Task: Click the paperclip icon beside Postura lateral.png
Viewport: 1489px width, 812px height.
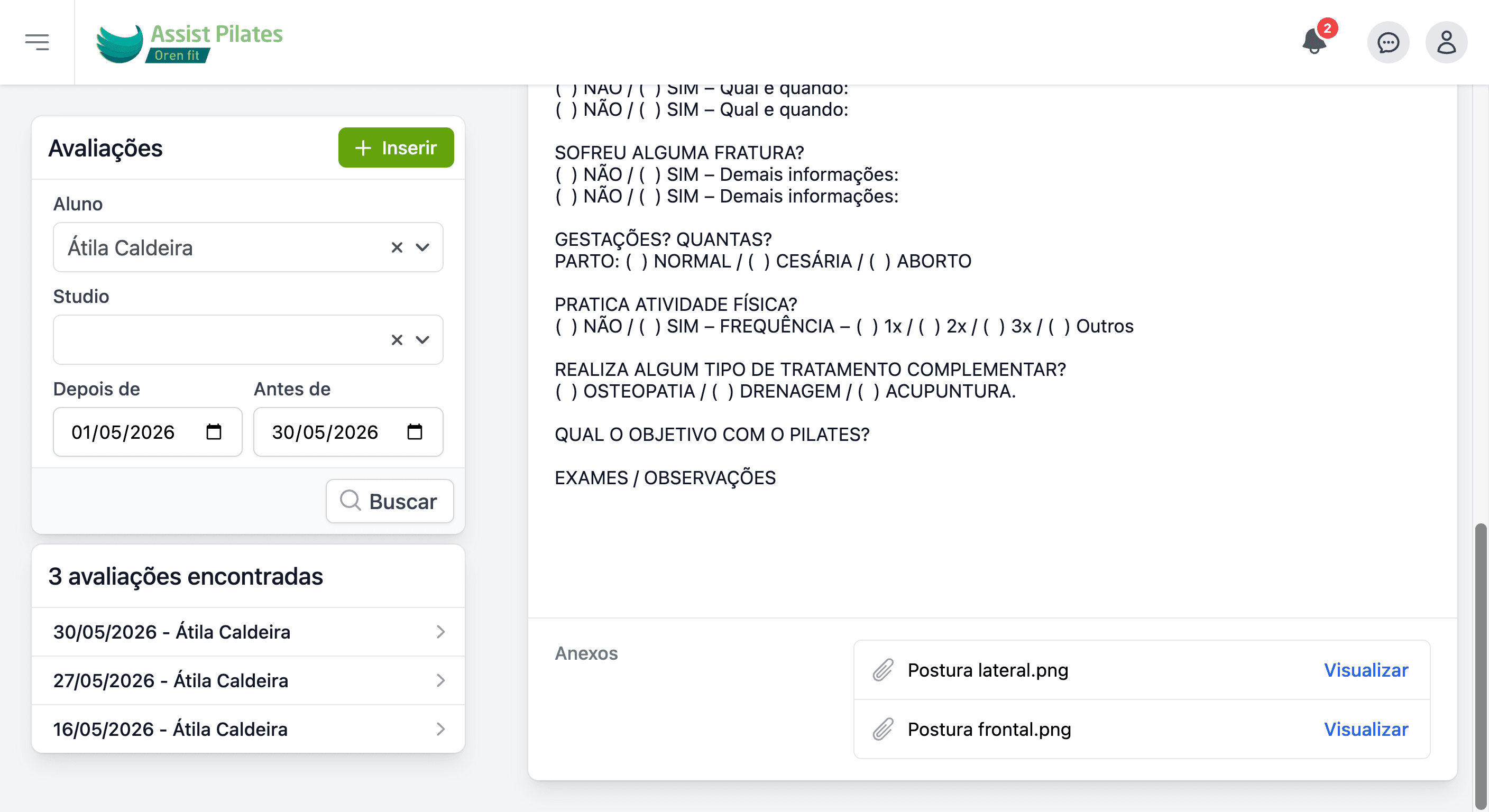Action: point(883,670)
